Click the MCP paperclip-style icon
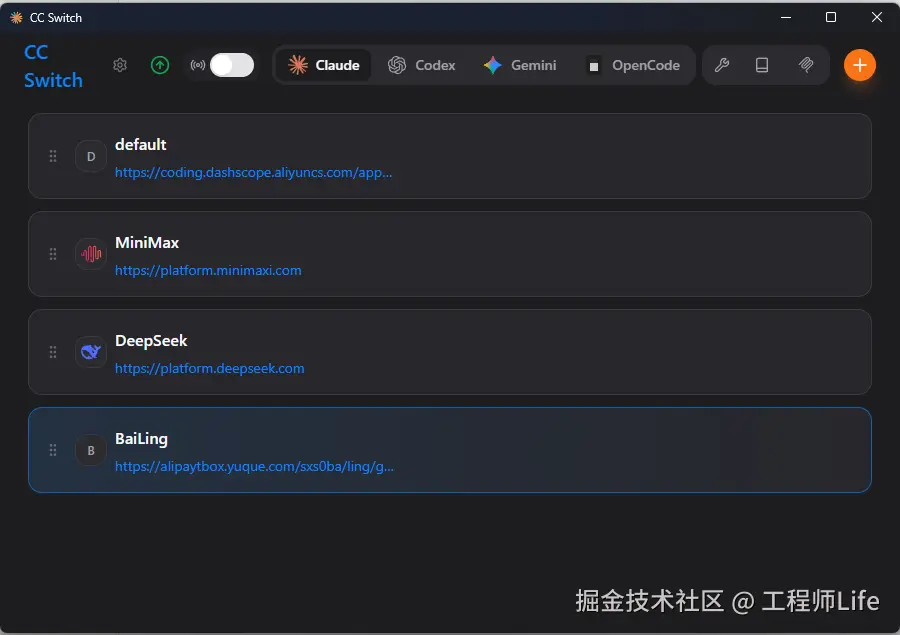This screenshot has height=635, width=900. pos(806,65)
